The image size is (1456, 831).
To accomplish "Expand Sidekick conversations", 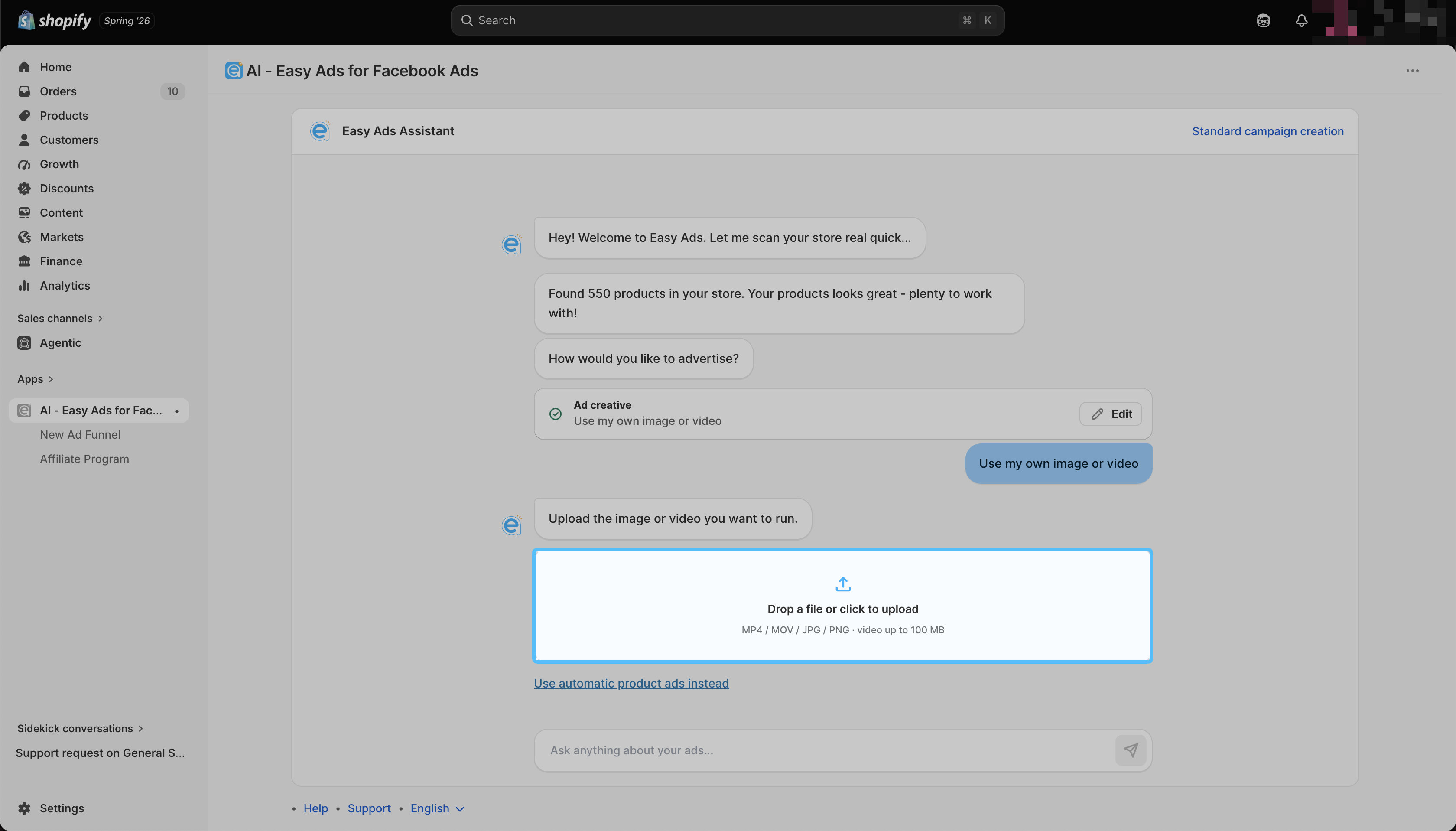I will (80, 728).
